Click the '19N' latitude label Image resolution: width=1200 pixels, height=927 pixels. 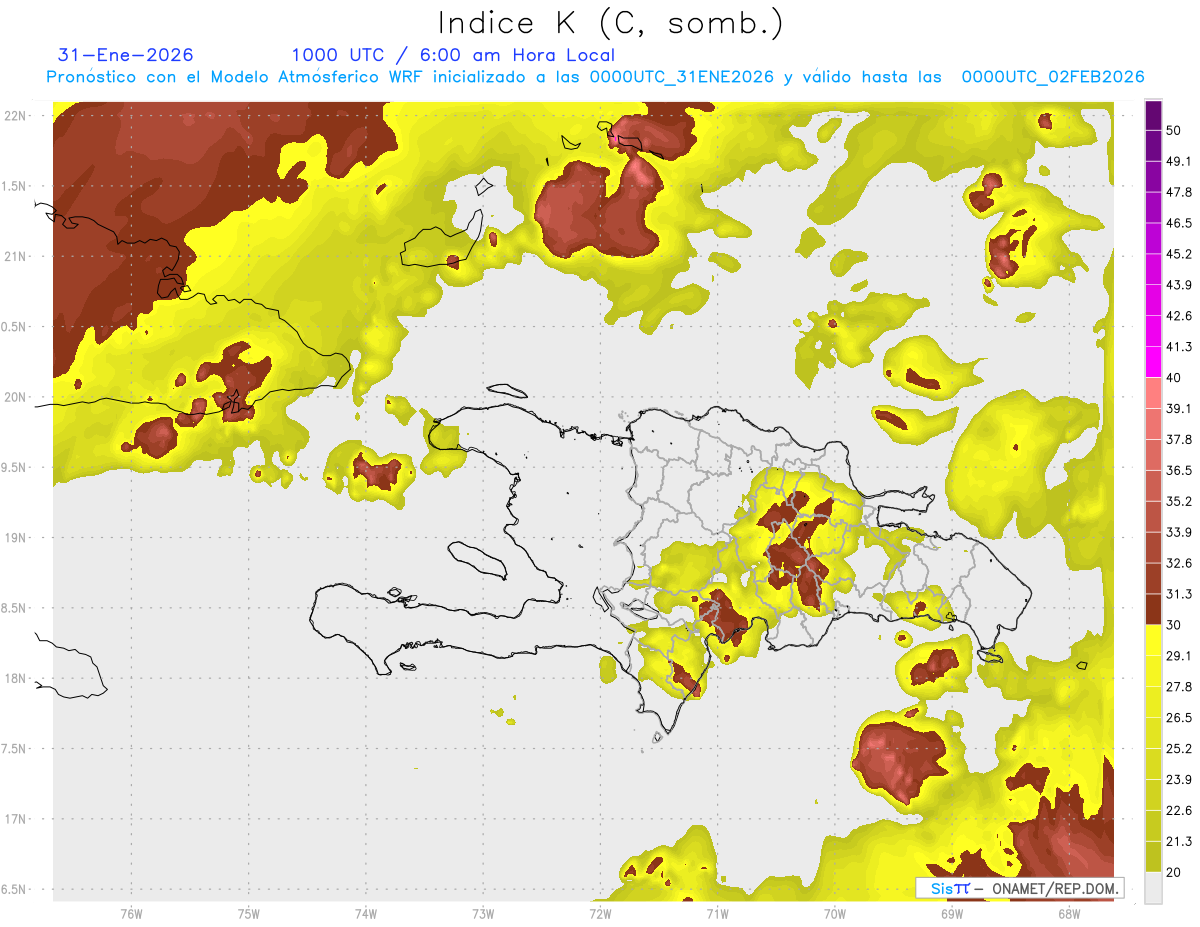pos(16,537)
